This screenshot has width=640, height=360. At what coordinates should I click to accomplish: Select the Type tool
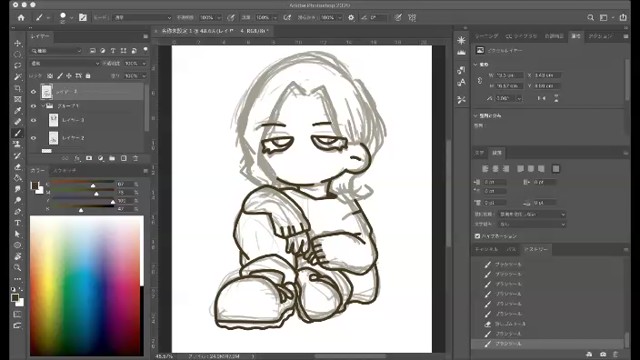point(17,223)
